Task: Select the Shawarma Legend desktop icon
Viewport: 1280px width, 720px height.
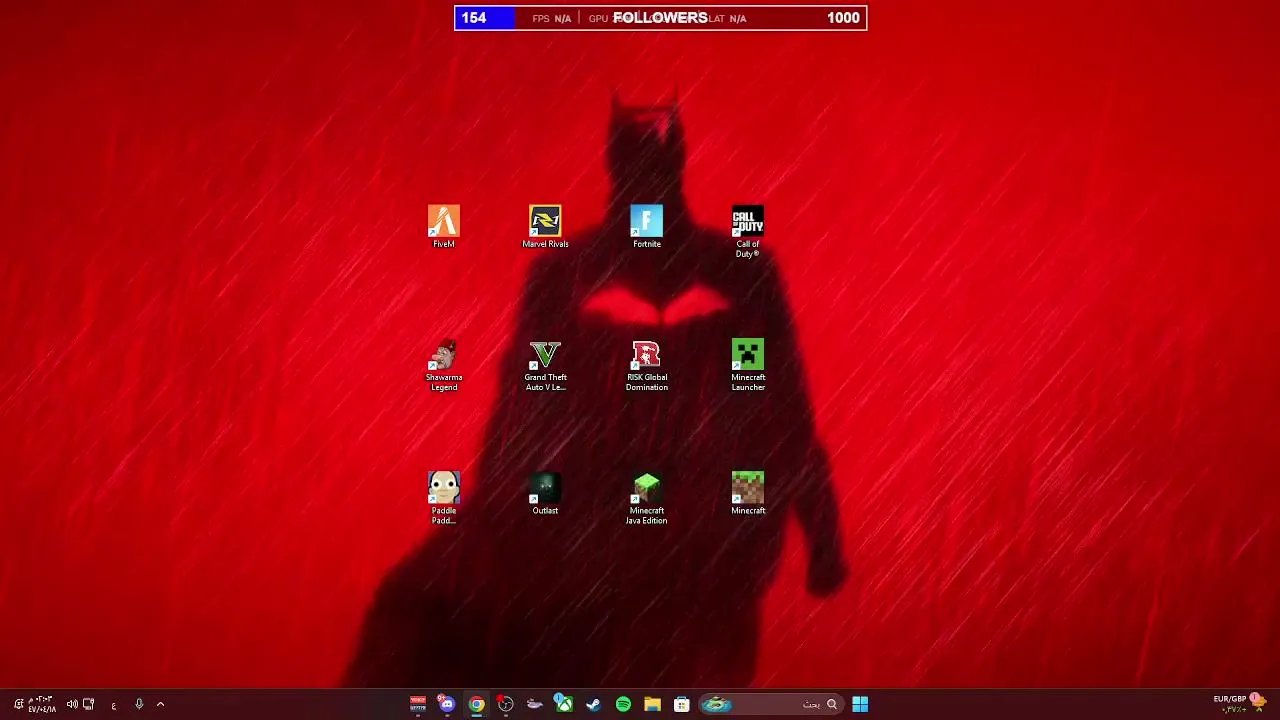Action: point(444,366)
